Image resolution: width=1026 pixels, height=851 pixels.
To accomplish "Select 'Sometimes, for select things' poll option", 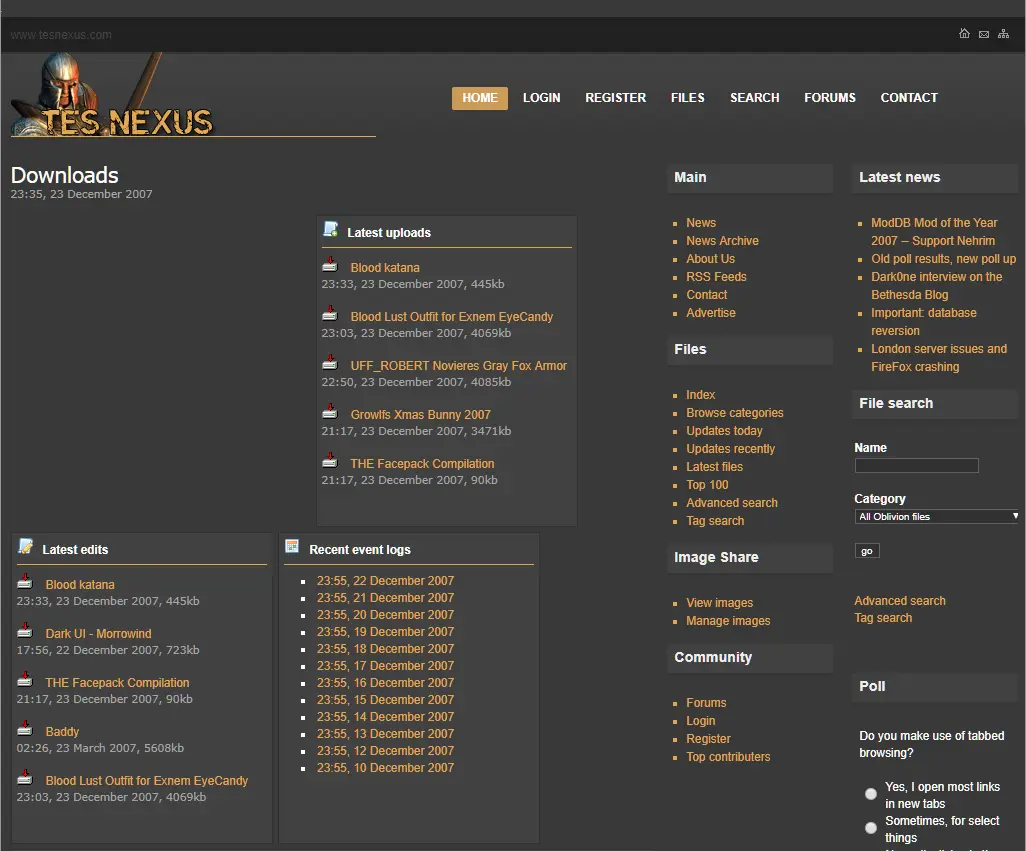I will (871, 828).
